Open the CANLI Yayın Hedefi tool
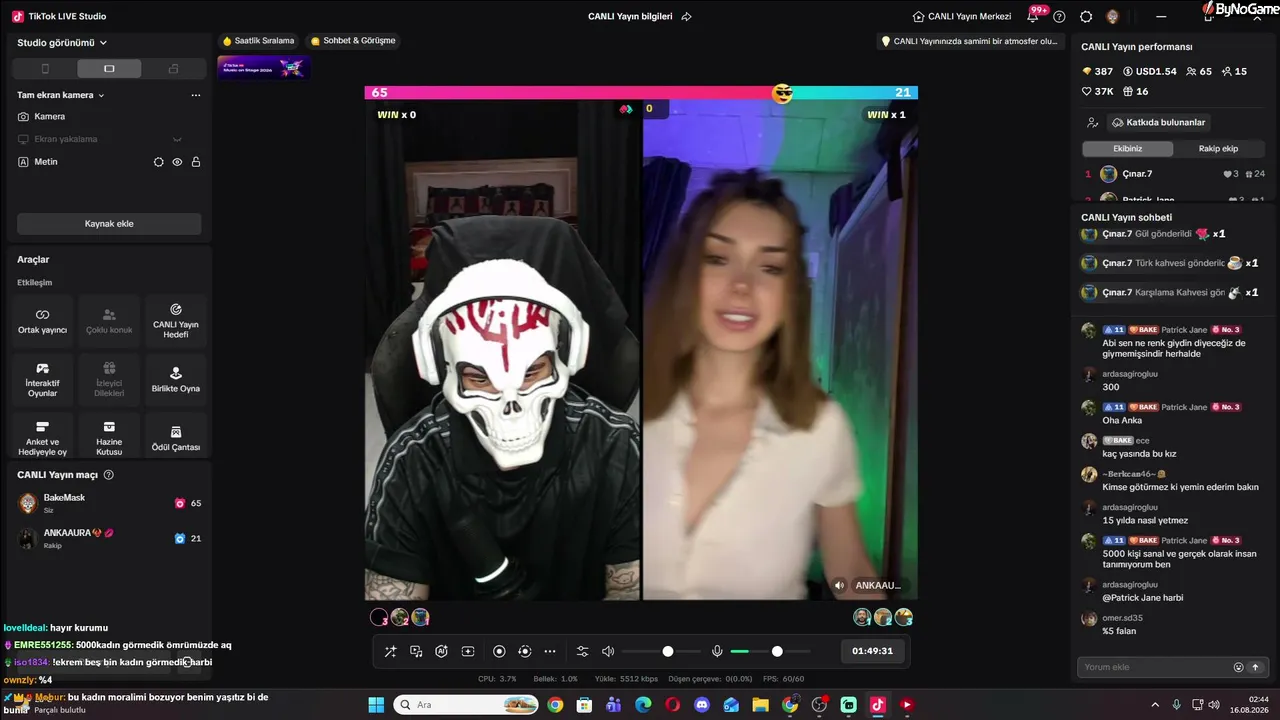The image size is (1280, 720). pos(176,321)
